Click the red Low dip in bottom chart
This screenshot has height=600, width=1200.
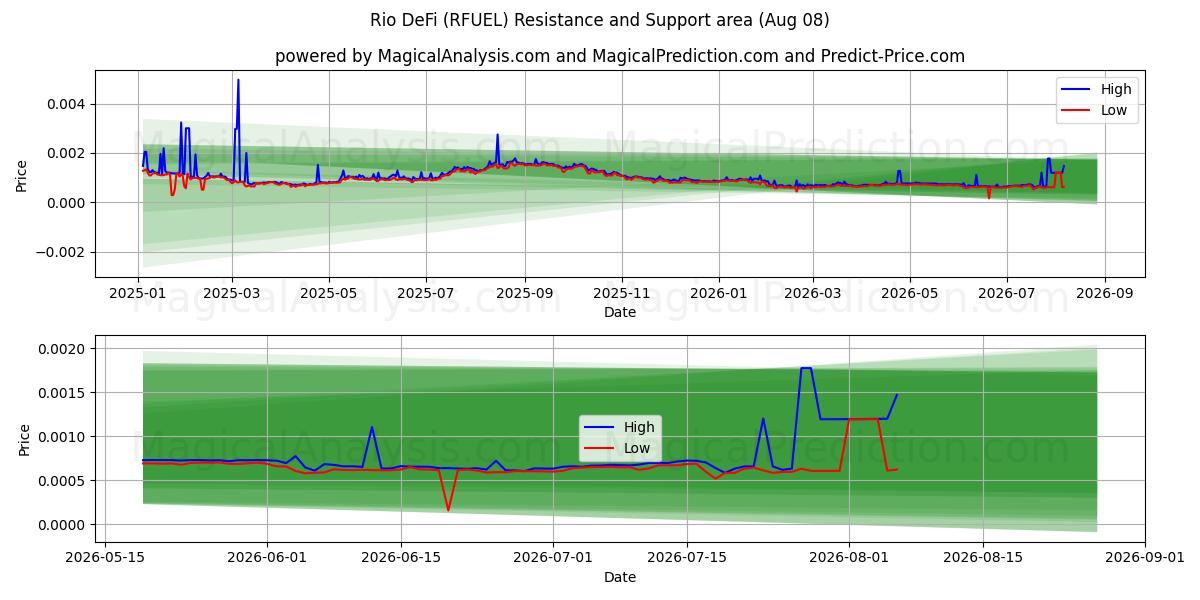click(x=448, y=510)
